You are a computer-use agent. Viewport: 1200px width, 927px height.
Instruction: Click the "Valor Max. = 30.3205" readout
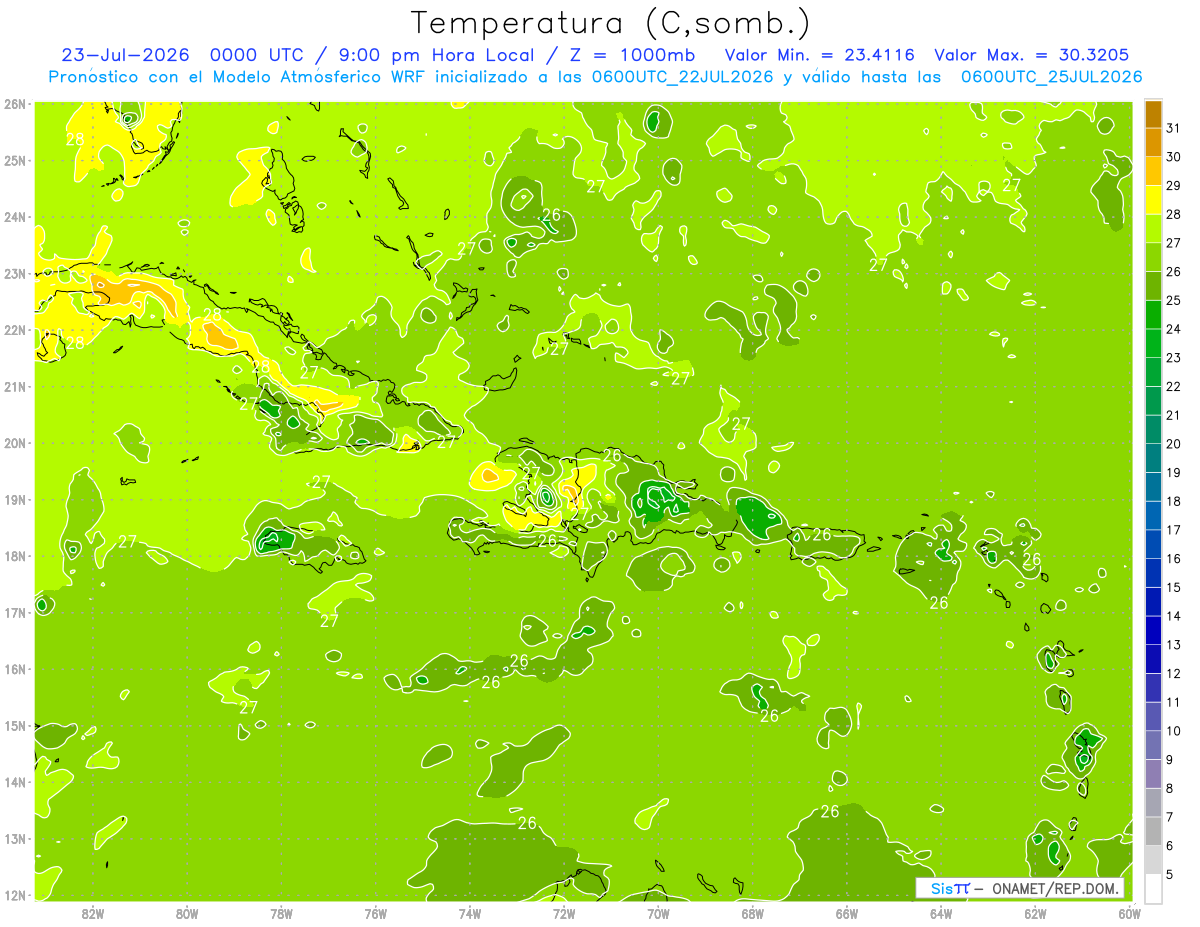1031,55
